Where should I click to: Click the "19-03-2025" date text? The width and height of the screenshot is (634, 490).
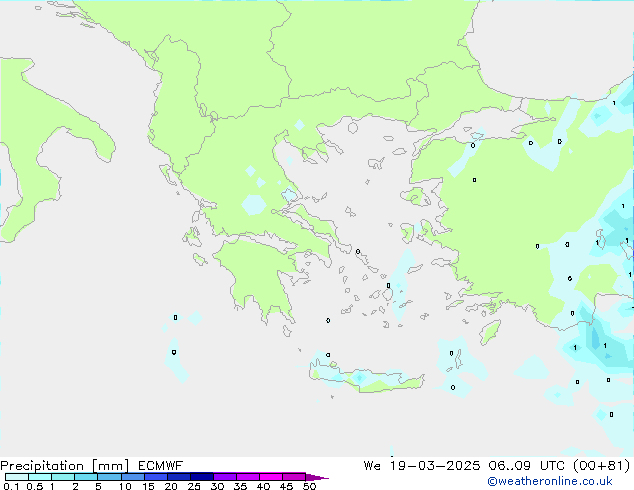coord(435,466)
